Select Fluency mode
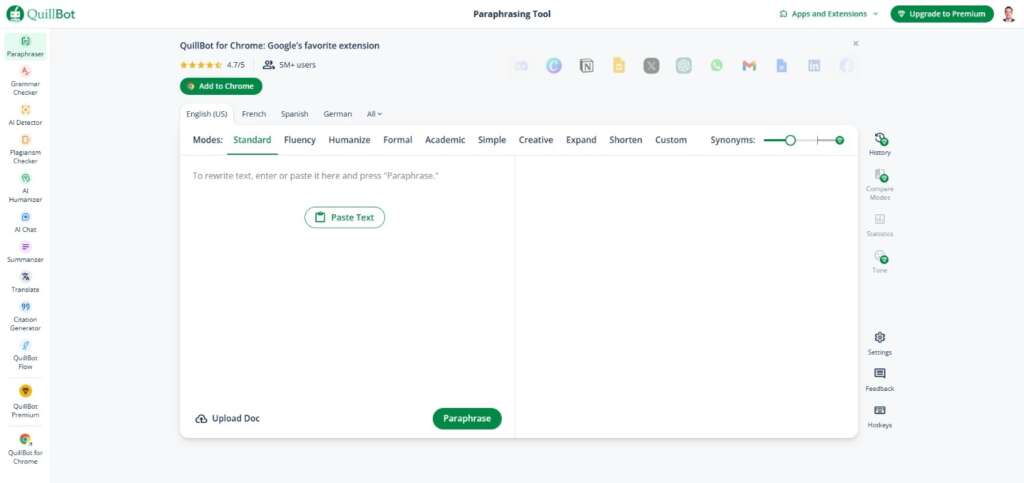The height and width of the screenshot is (483, 1024). pyautogui.click(x=300, y=140)
